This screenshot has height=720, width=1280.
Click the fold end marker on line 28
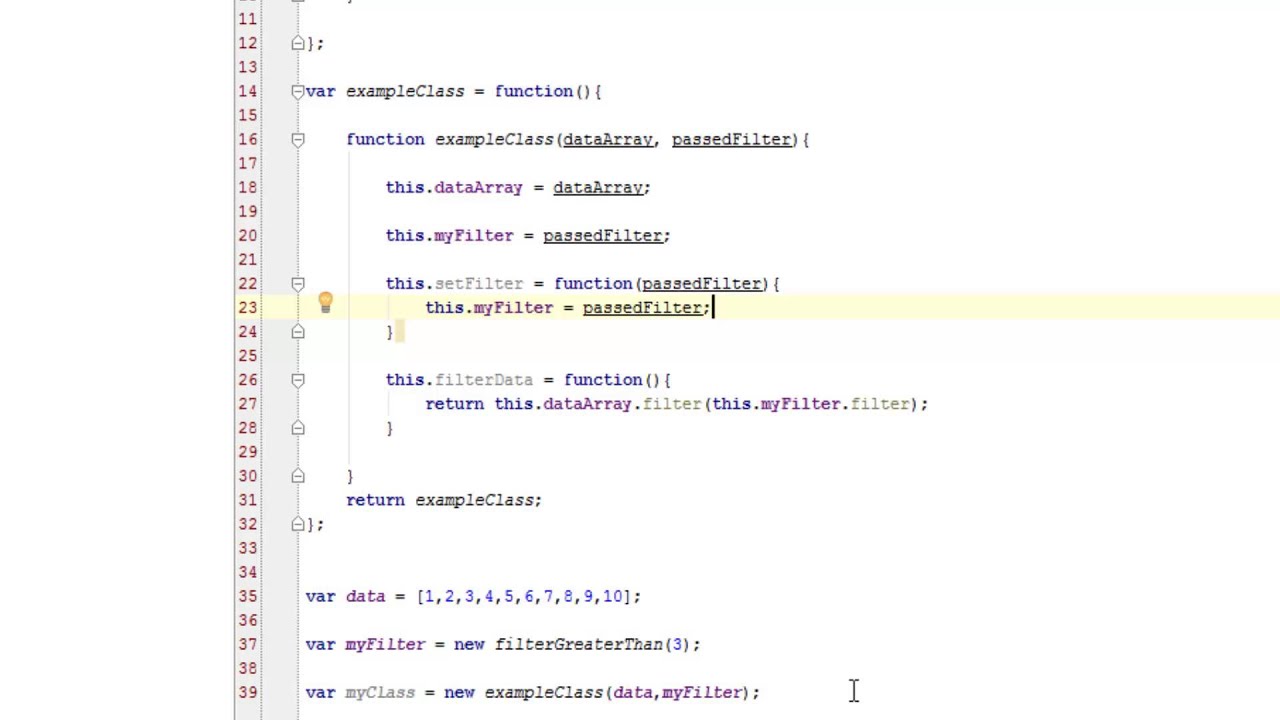tap(298, 427)
